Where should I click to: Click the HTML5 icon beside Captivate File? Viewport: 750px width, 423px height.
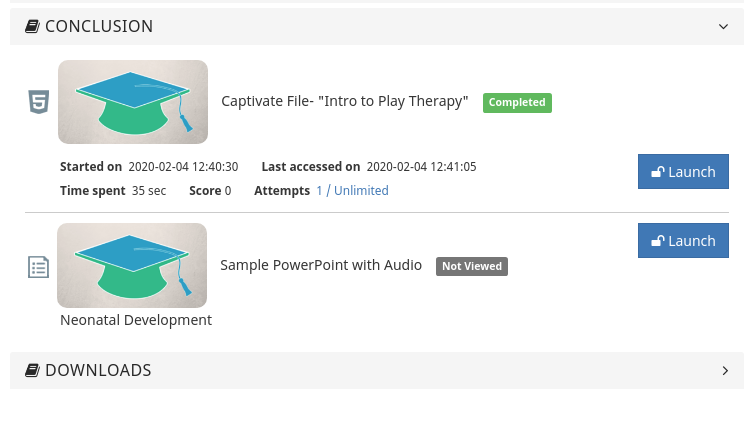(38, 102)
